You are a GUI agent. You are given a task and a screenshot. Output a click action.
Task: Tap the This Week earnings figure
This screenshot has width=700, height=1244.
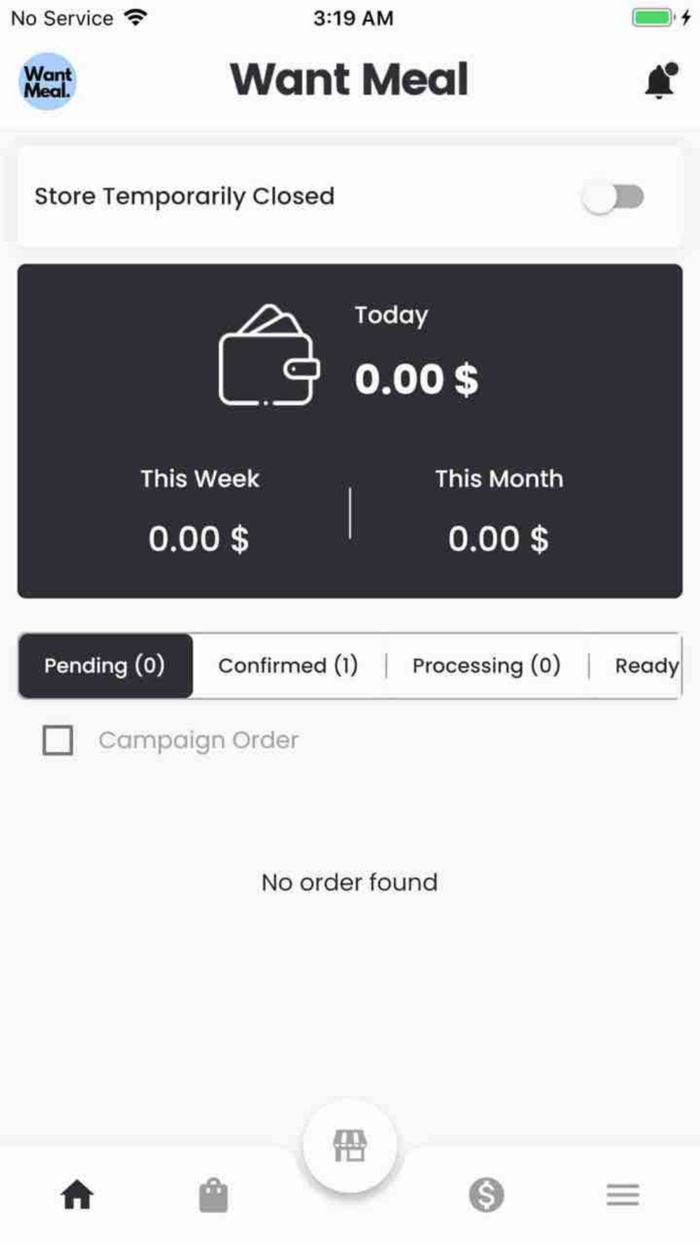pyautogui.click(x=199, y=539)
